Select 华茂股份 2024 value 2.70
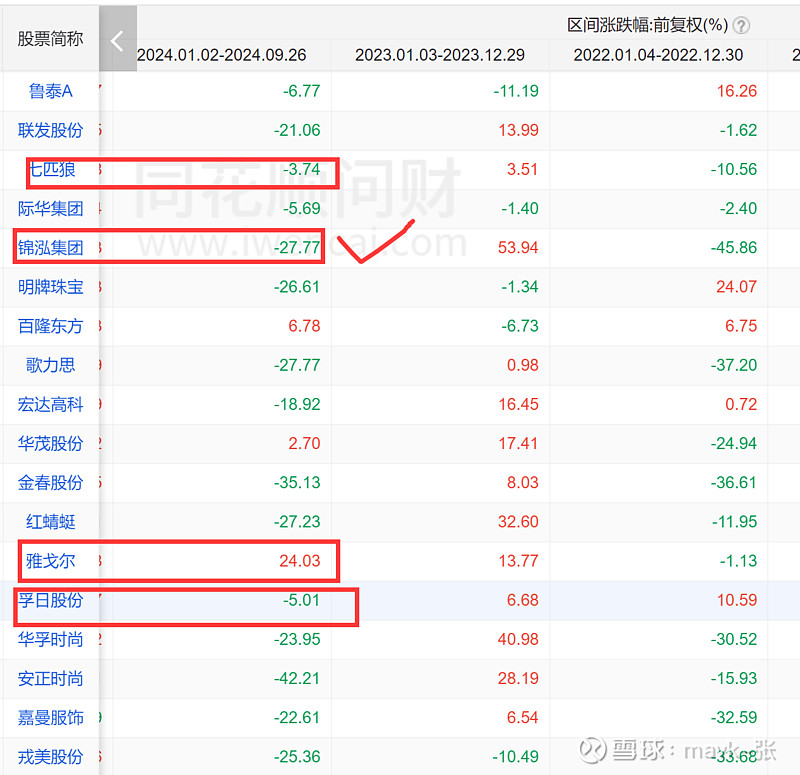The width and height of the screenshot is (800, 775). (305, 443)
